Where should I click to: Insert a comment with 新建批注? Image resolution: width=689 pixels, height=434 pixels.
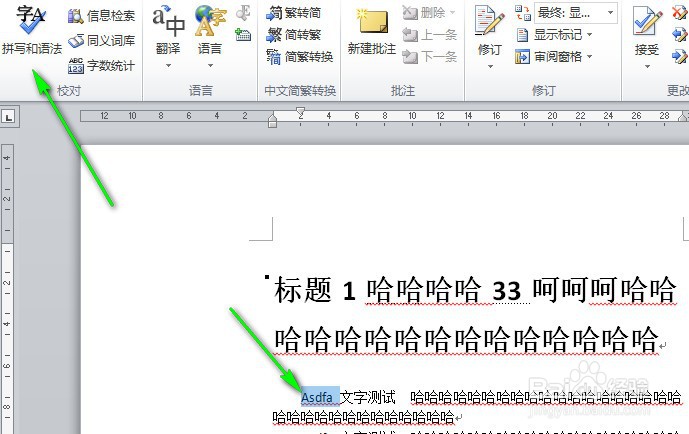tap(372, 32)
